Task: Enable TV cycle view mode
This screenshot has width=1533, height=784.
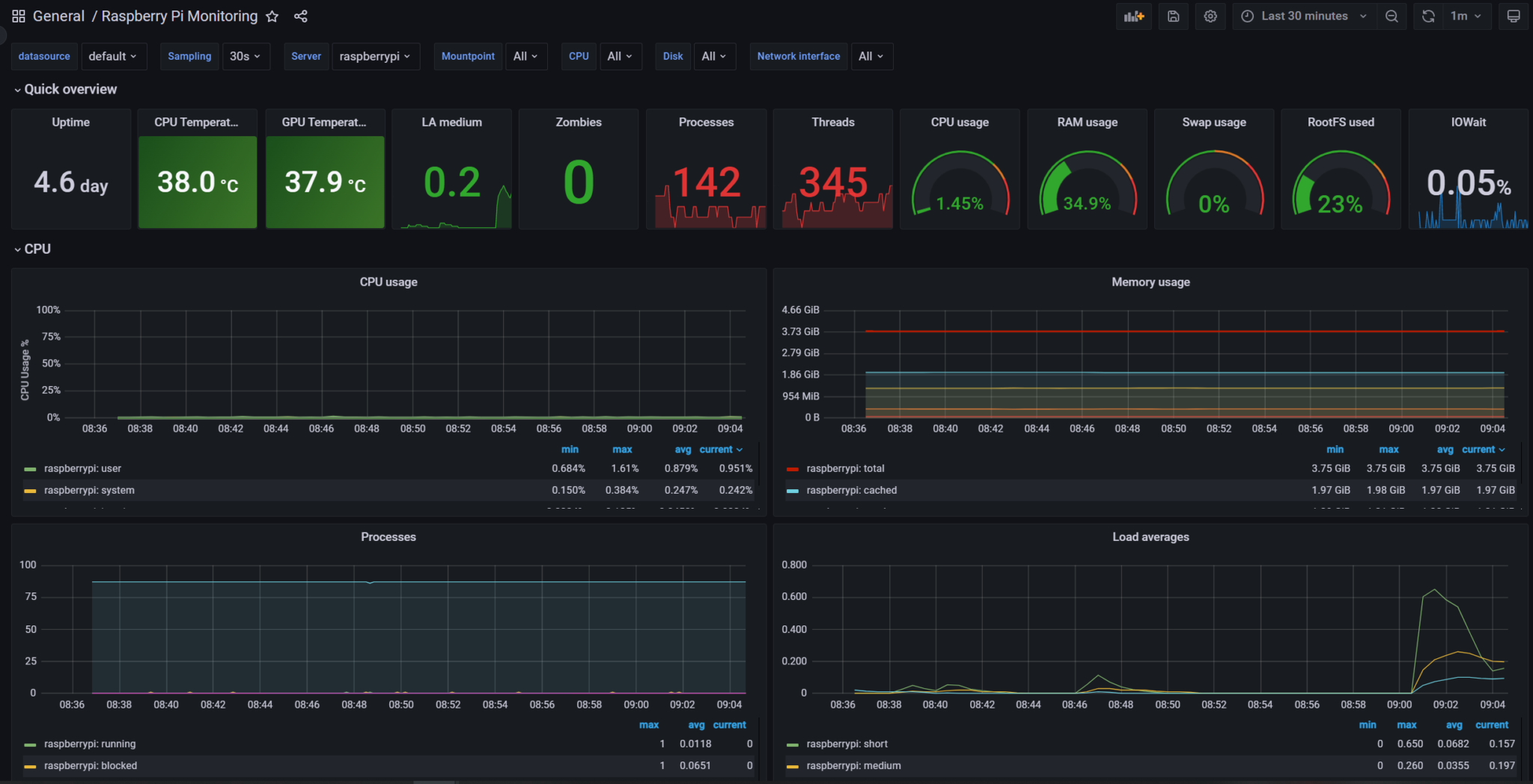Action: click(1513, 16)
